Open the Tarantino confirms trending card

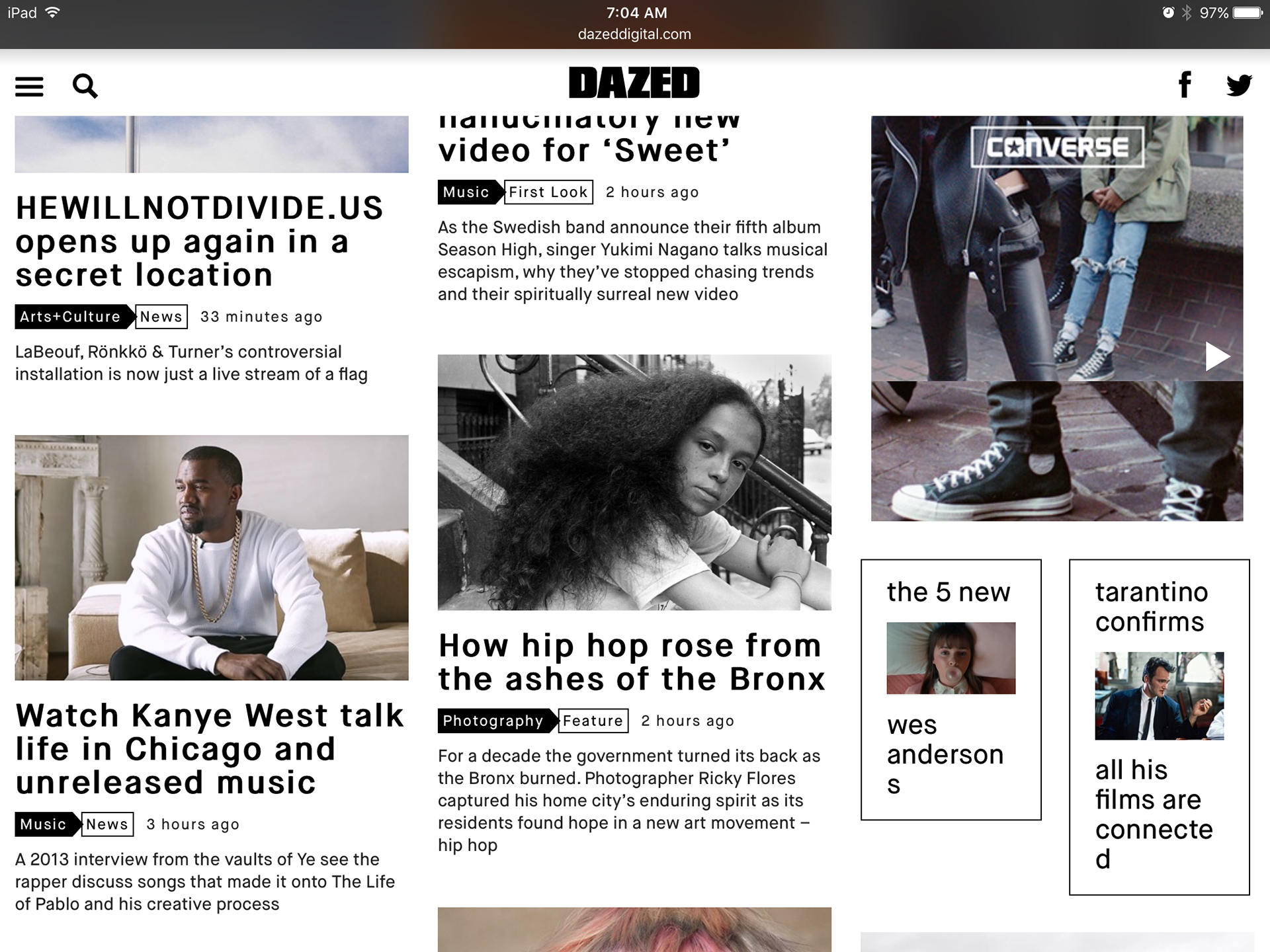(x=1160, y=727)
